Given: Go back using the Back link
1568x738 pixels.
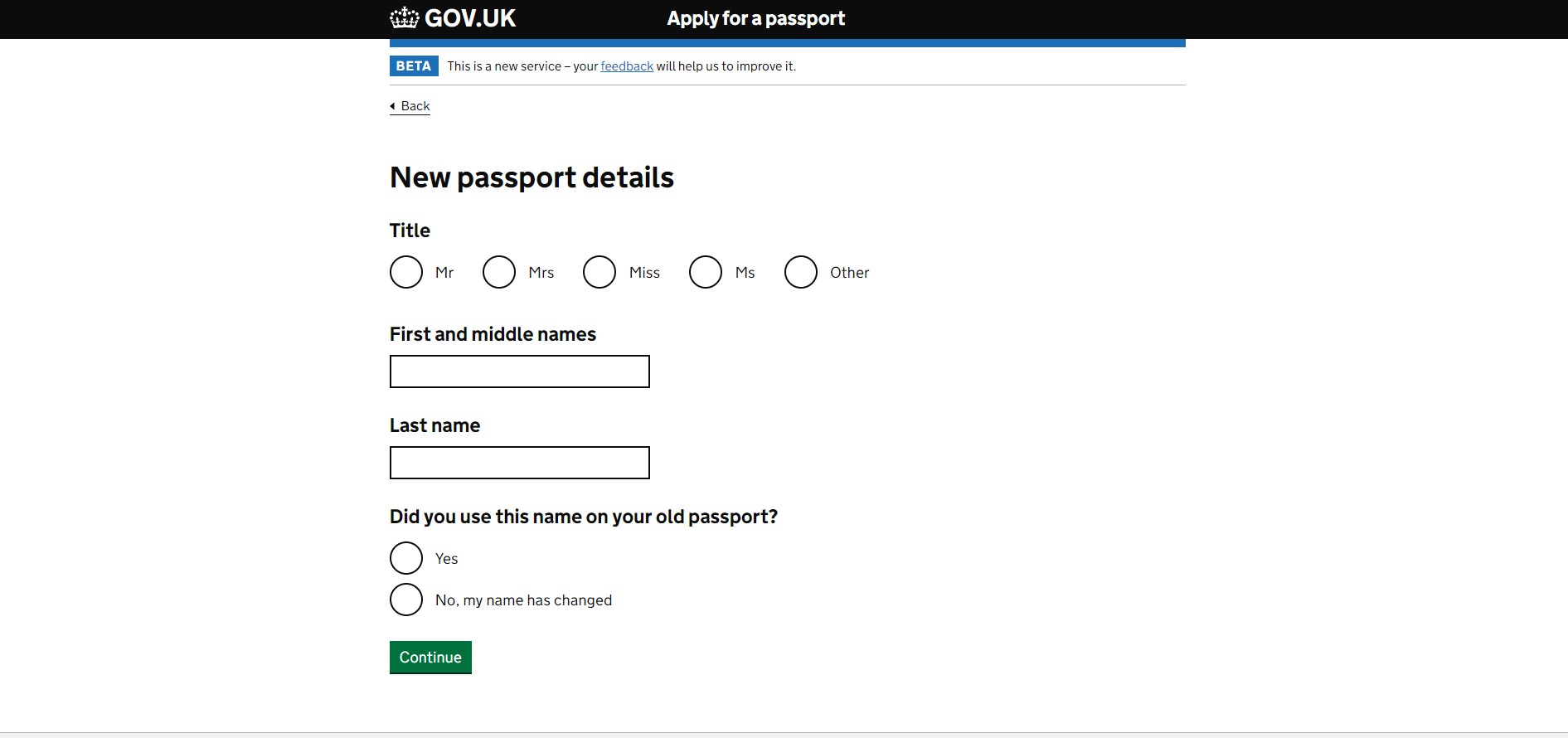Looking at the screenshot, I should [415, 106].
